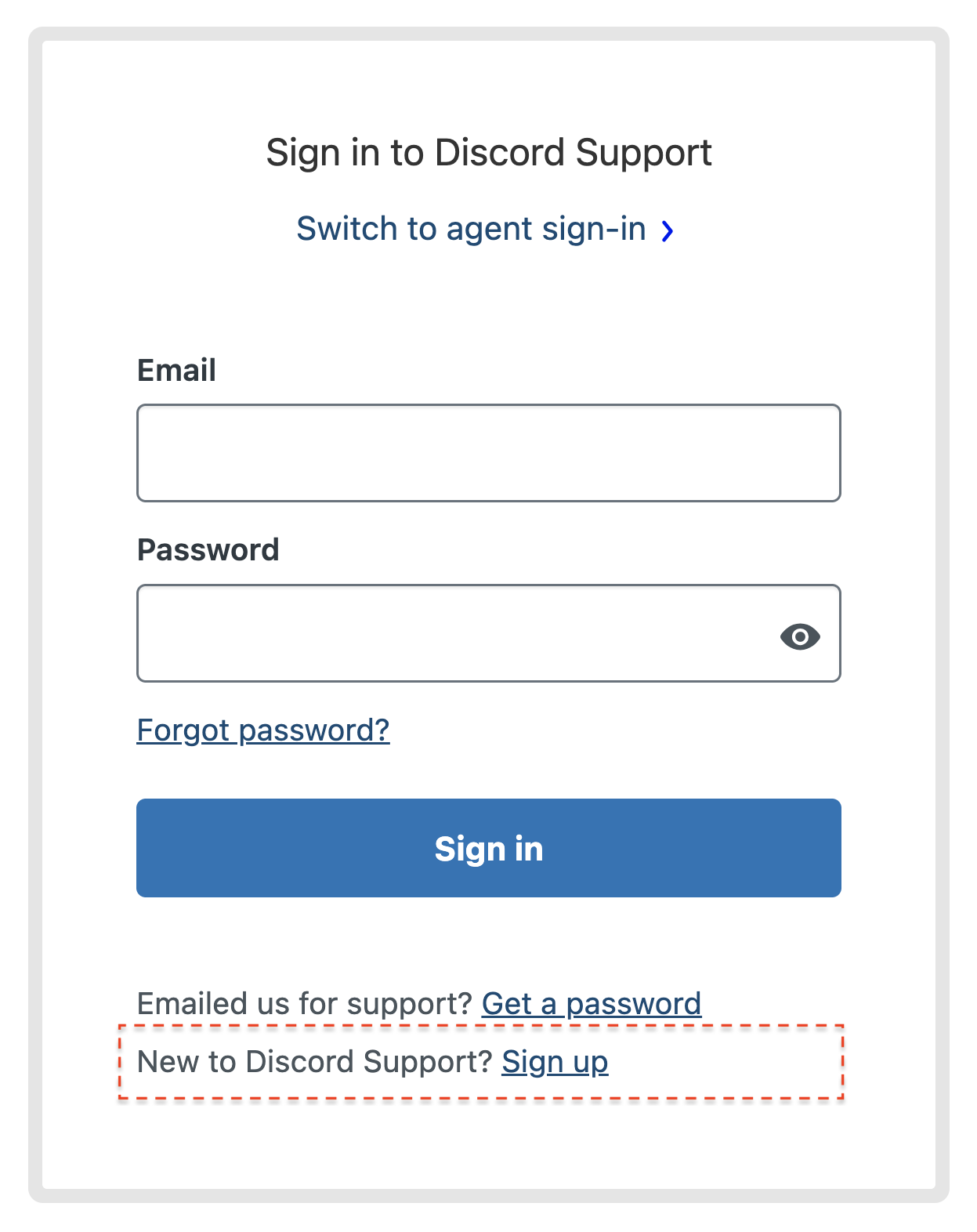
Task: Open the Sign up link
Action: tap(555, 1062)
